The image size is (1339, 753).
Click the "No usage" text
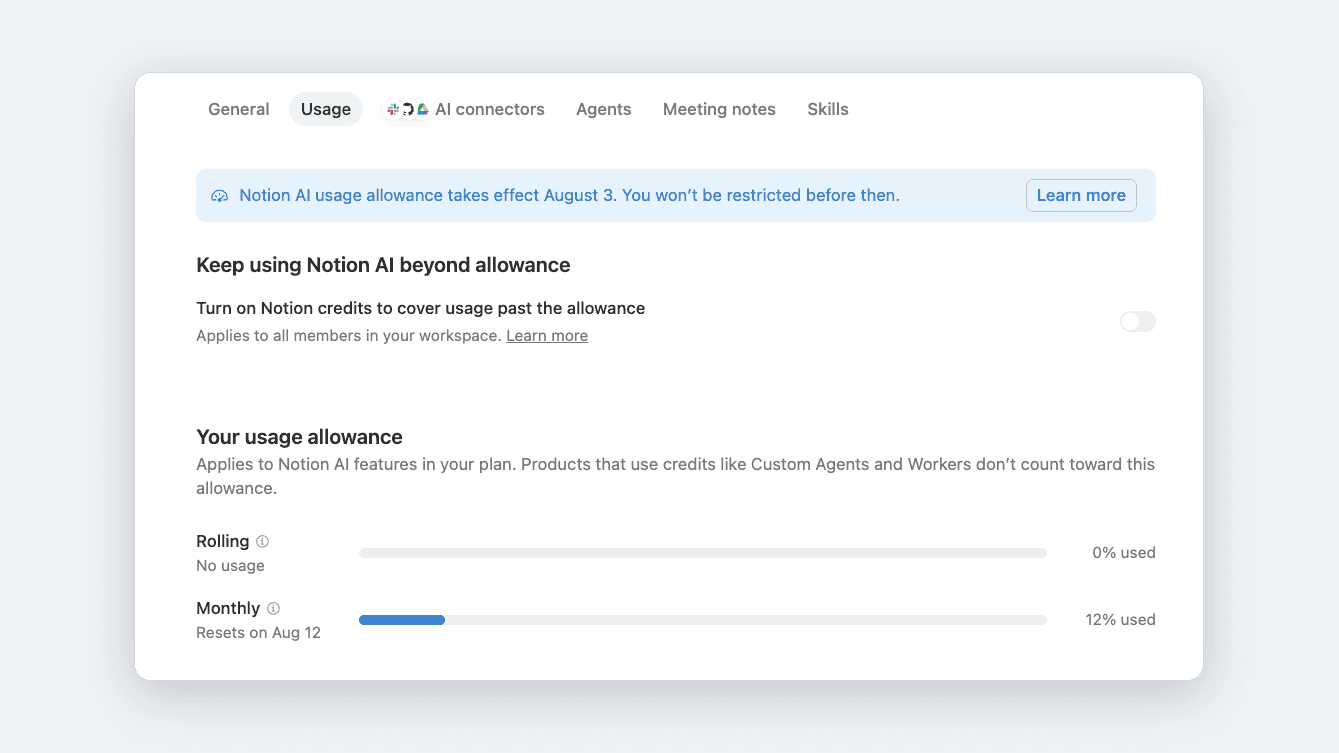[230, 566]
